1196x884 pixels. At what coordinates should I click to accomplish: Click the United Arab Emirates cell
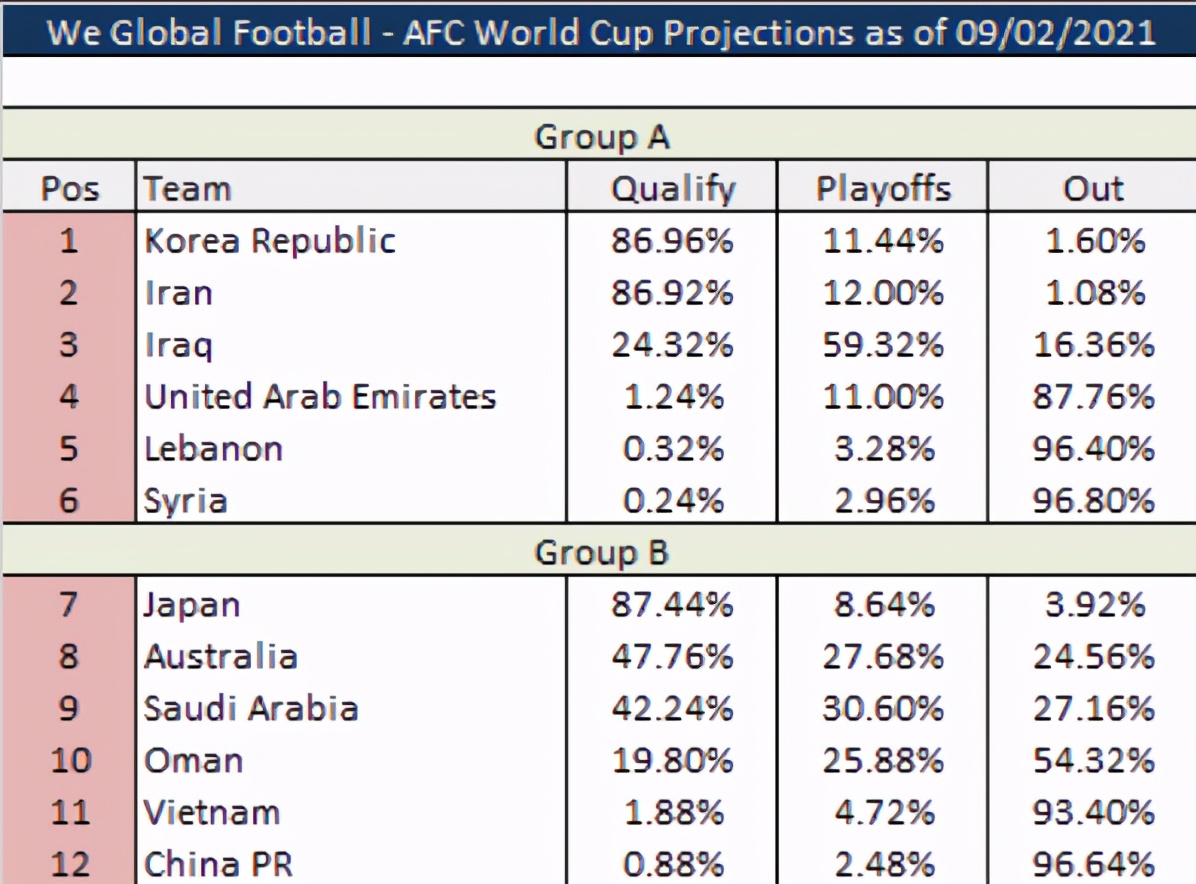pyautogui.click(x=320, y=397)
